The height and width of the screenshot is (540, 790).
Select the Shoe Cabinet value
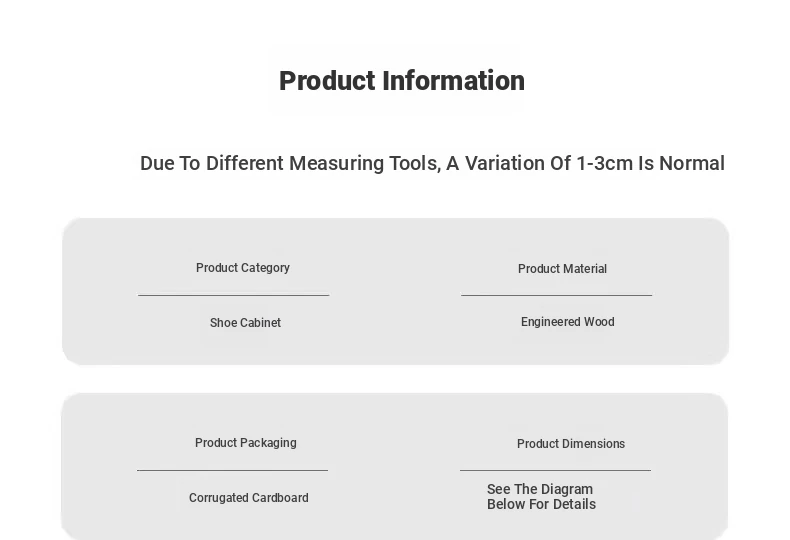(245, 323)
